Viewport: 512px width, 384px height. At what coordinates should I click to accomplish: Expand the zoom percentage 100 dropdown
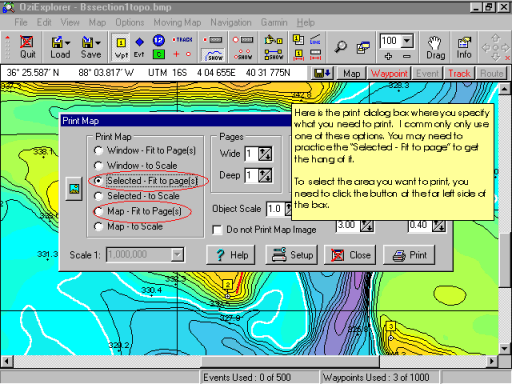[407, 41]
